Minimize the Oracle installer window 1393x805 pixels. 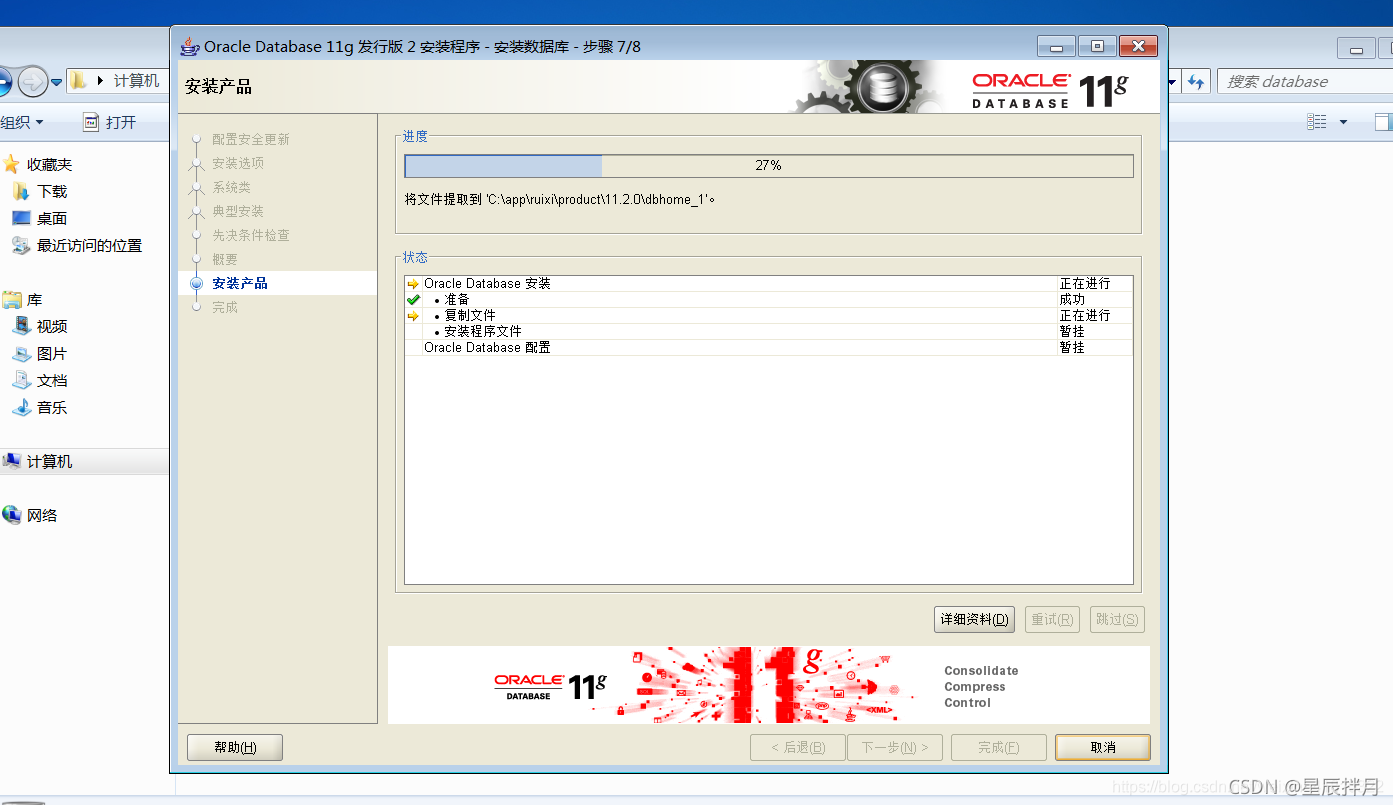point(1056,46)
